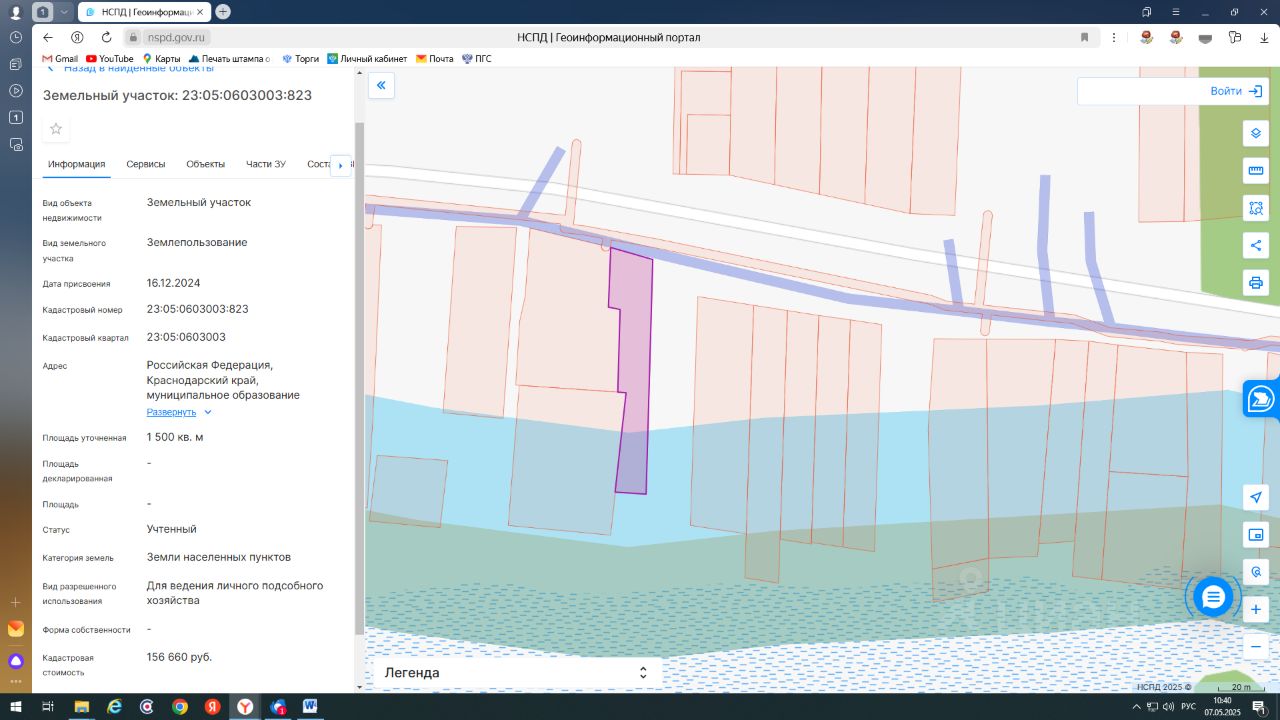This screenshot has width=1280, height=720.
Task: Open the Почта bookmark
Action: [435, 59]
